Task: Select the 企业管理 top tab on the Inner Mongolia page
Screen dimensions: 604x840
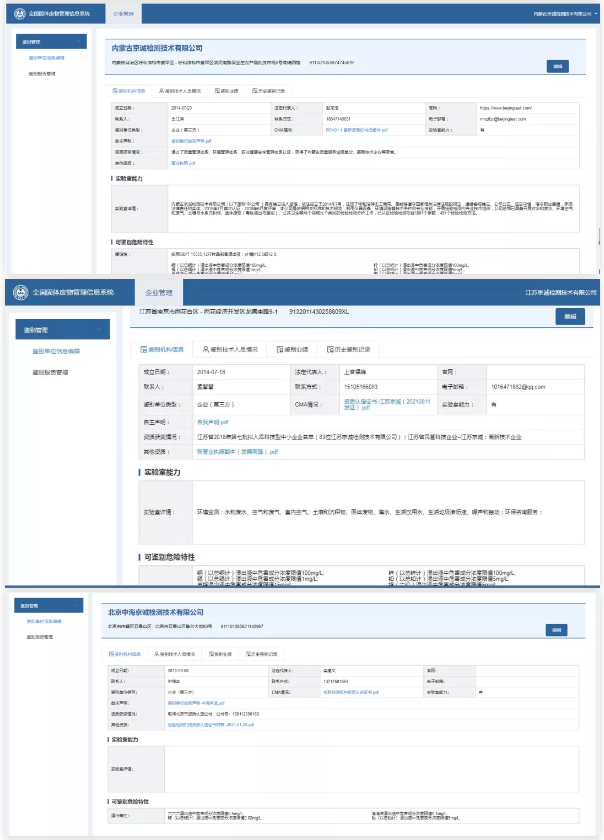Action: click(x=124, y=14)
